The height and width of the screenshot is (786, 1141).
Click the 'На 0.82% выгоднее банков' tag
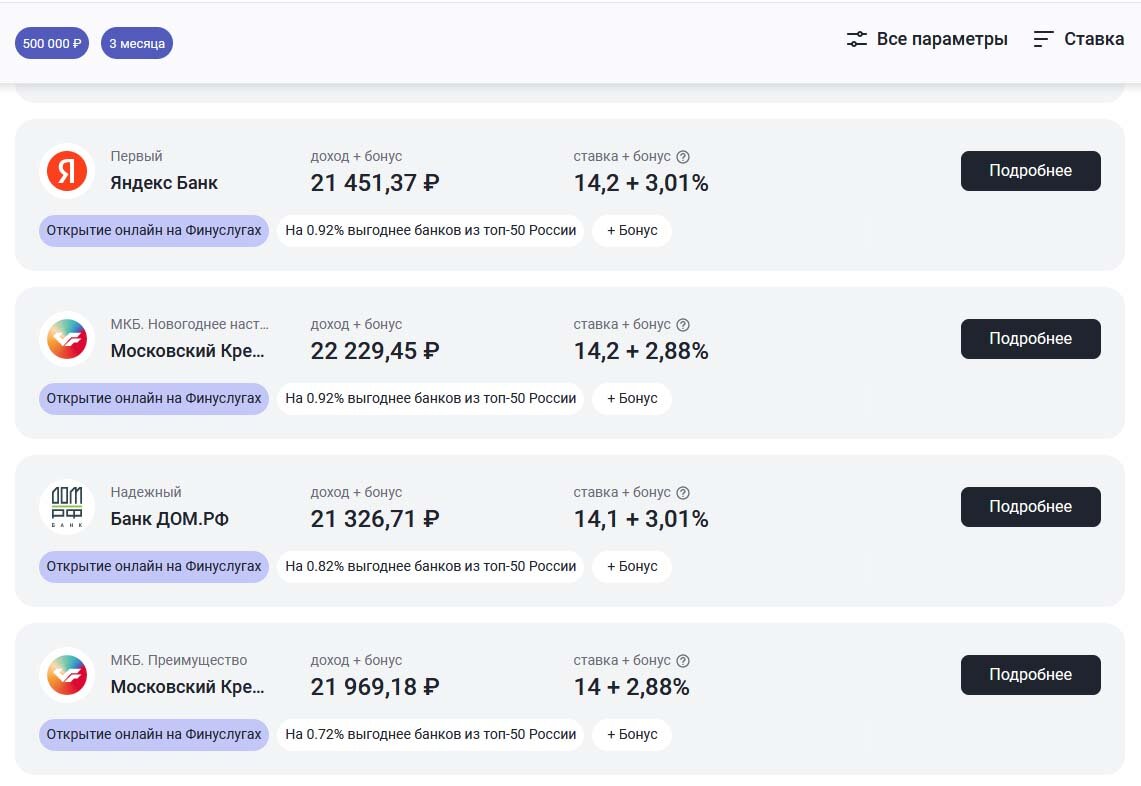(430, 567)
